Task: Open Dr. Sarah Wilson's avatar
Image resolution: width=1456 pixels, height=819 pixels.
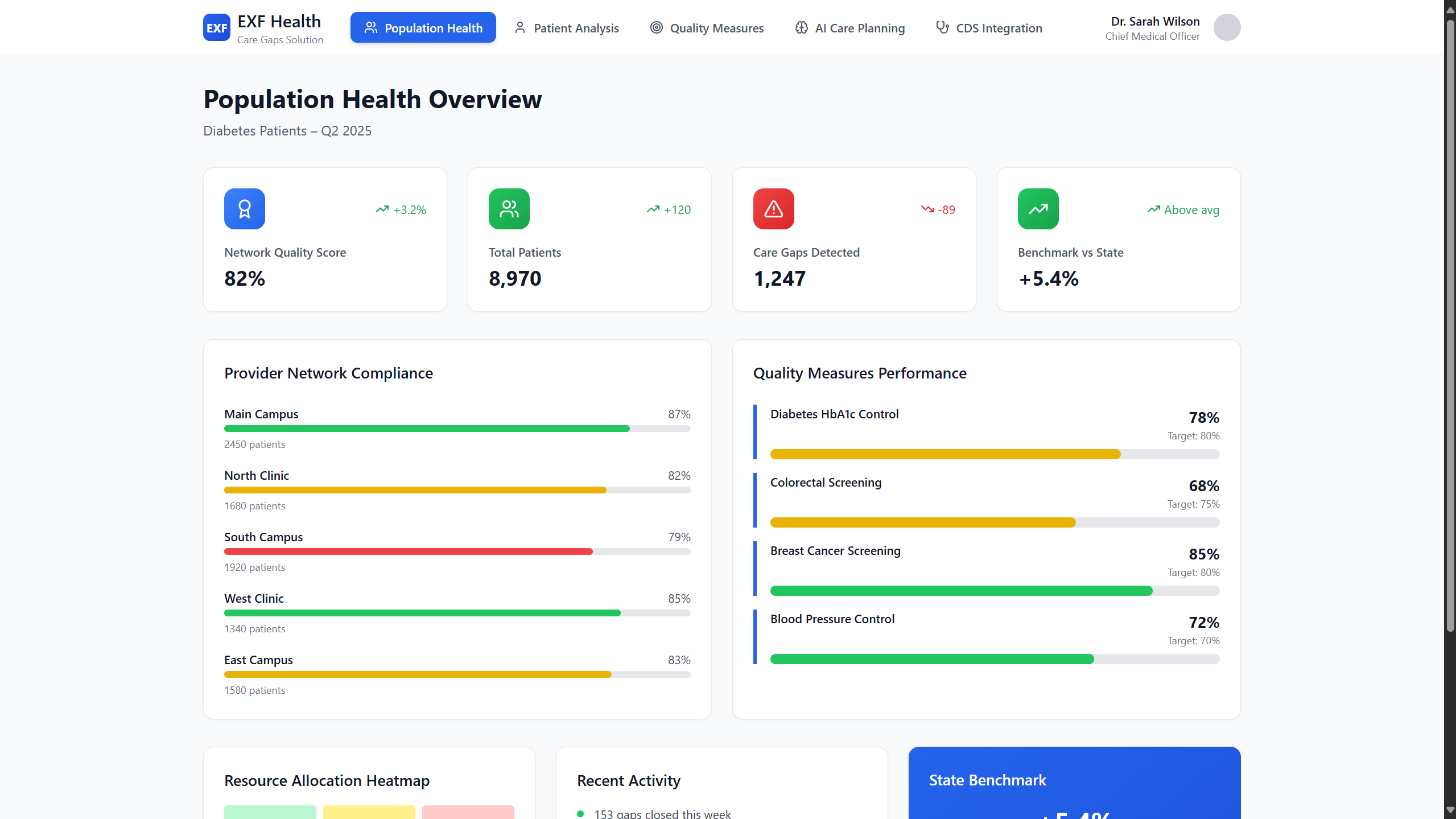Action: click(x=1227, y=27)
